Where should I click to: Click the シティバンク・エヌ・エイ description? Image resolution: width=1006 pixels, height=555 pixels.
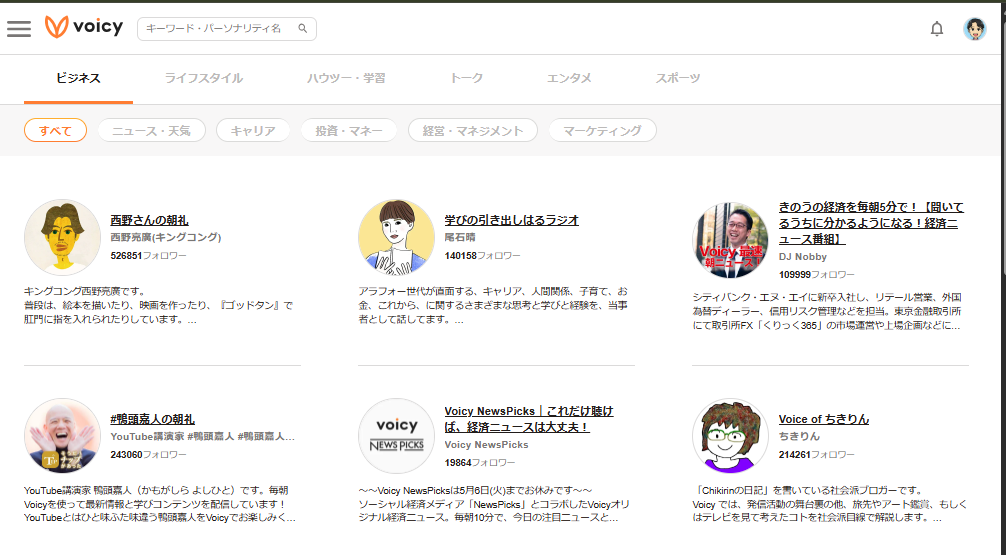tap(827, 312)
